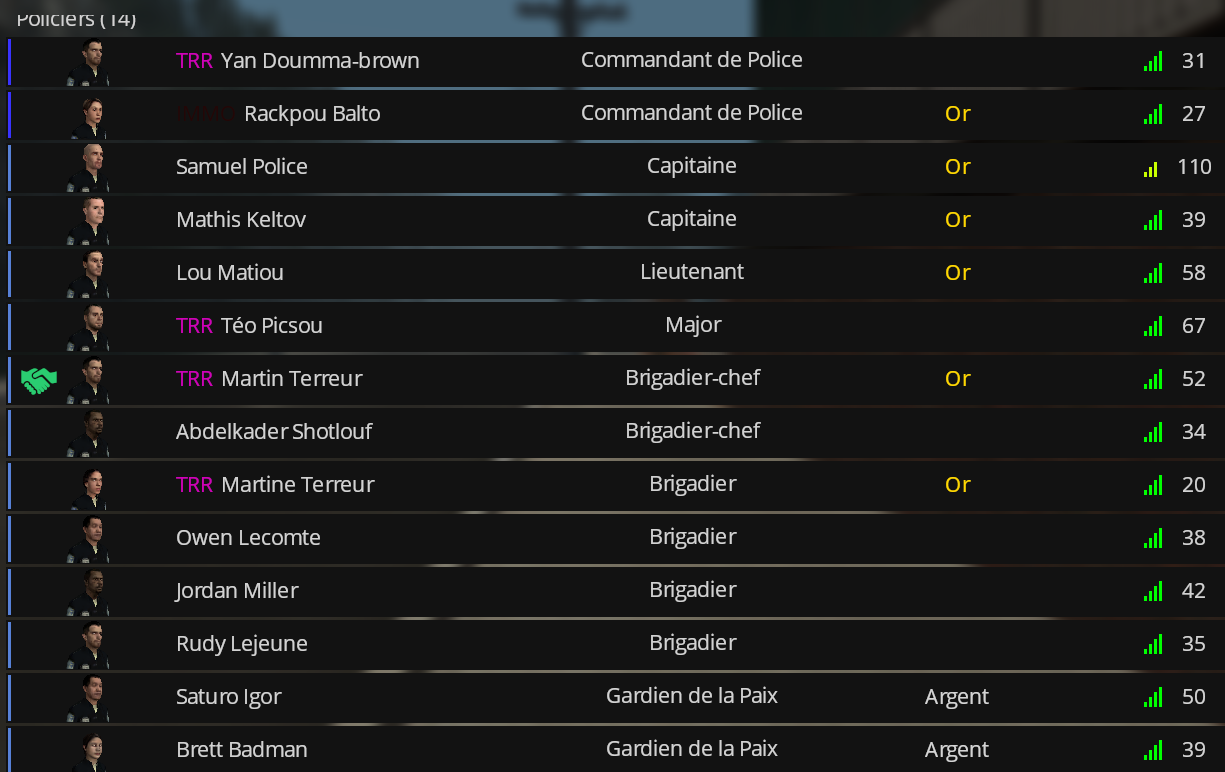The height and width of the screenshot is (772, 1225).
Task: Click the pink TRR tag before Martine Terreur
Action: (194, 485)
